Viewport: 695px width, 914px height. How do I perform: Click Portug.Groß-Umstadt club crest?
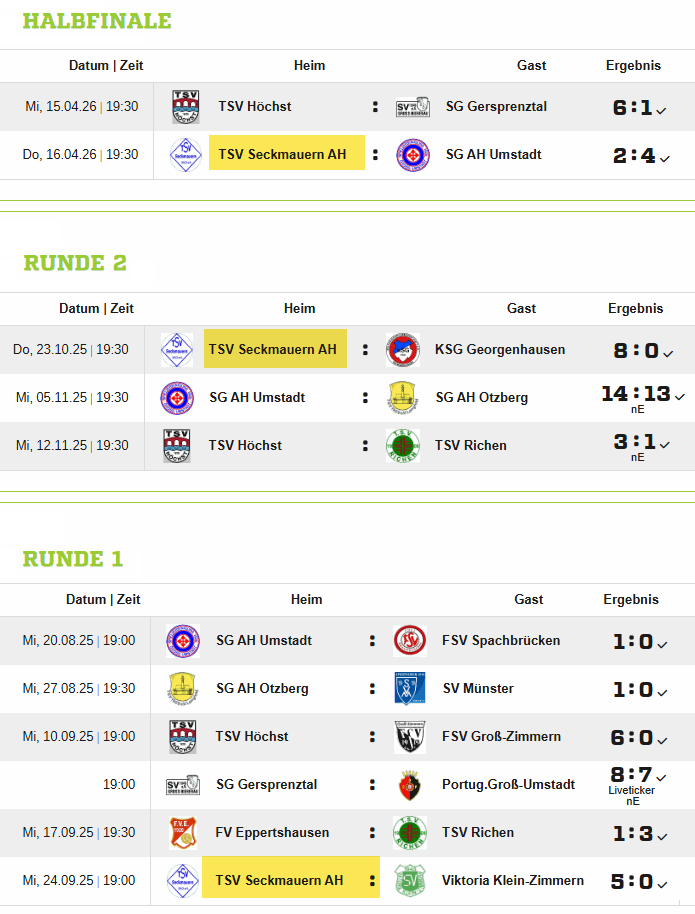(x=410, y=785)
